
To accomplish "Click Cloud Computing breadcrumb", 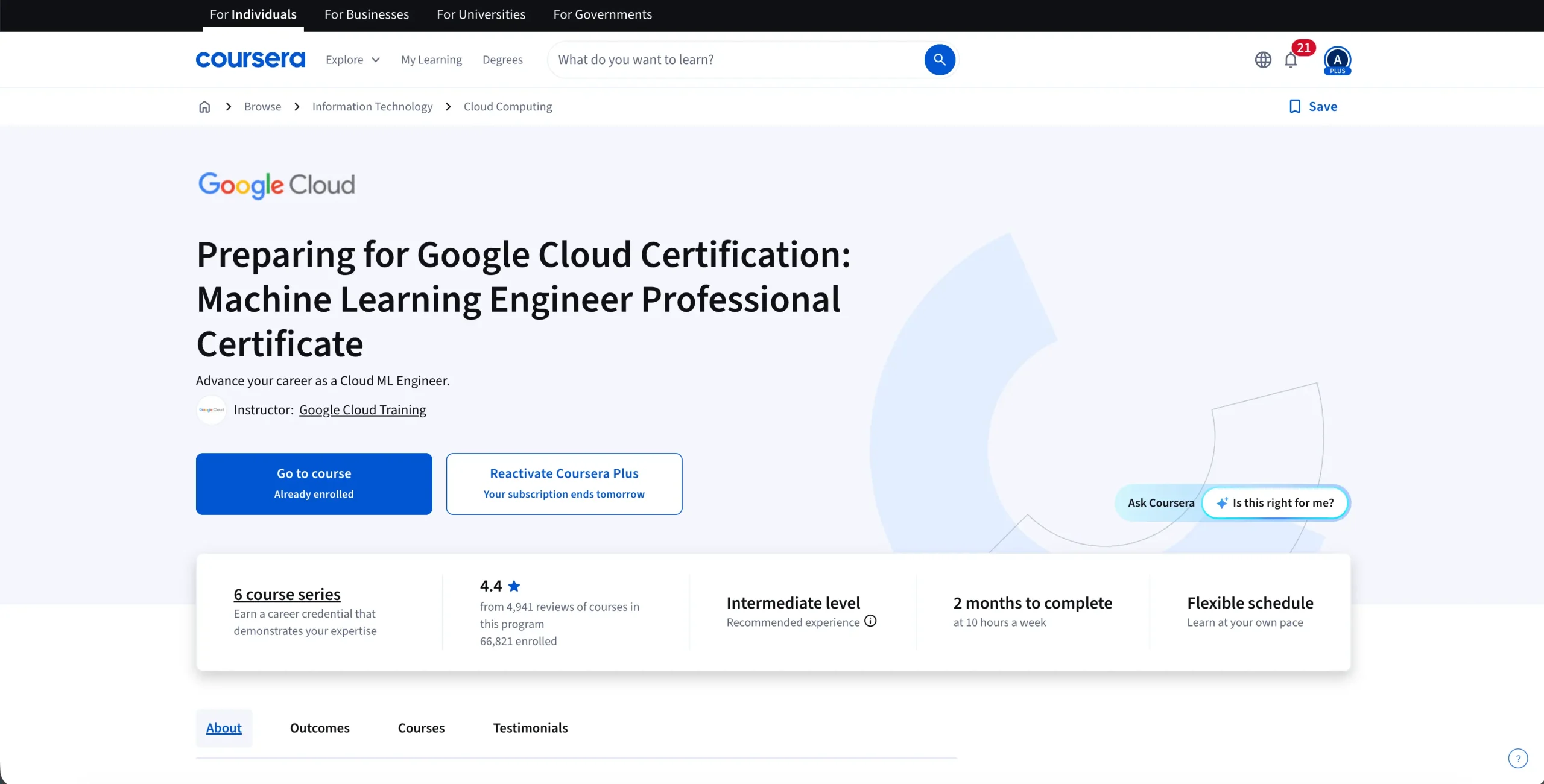I will (508, 107).
